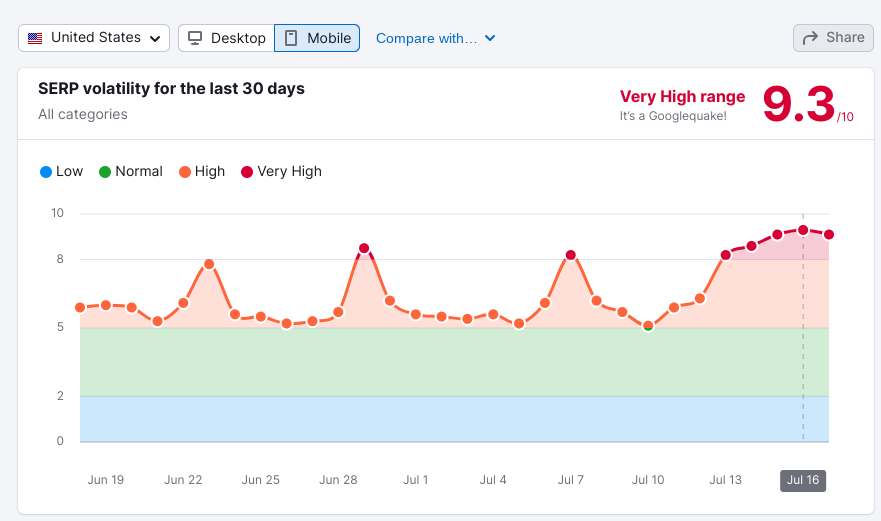Screen dimensions: 881x521
Task: Toggle the High legend series
Action: click(x=202, y=171)
